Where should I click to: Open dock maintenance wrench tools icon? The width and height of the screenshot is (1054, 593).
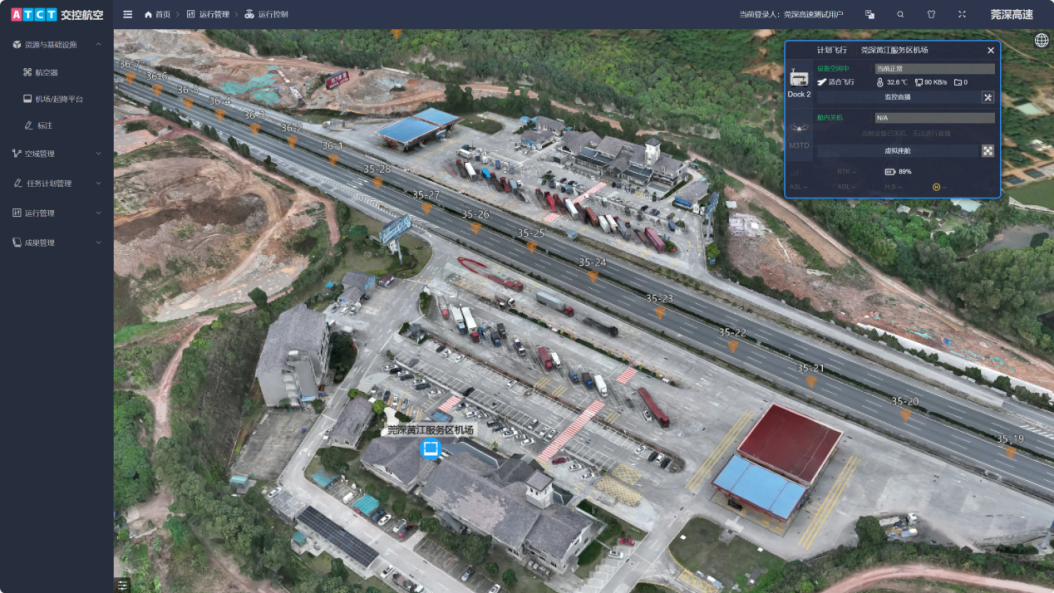pyautogui.click(x=987, y=97)
